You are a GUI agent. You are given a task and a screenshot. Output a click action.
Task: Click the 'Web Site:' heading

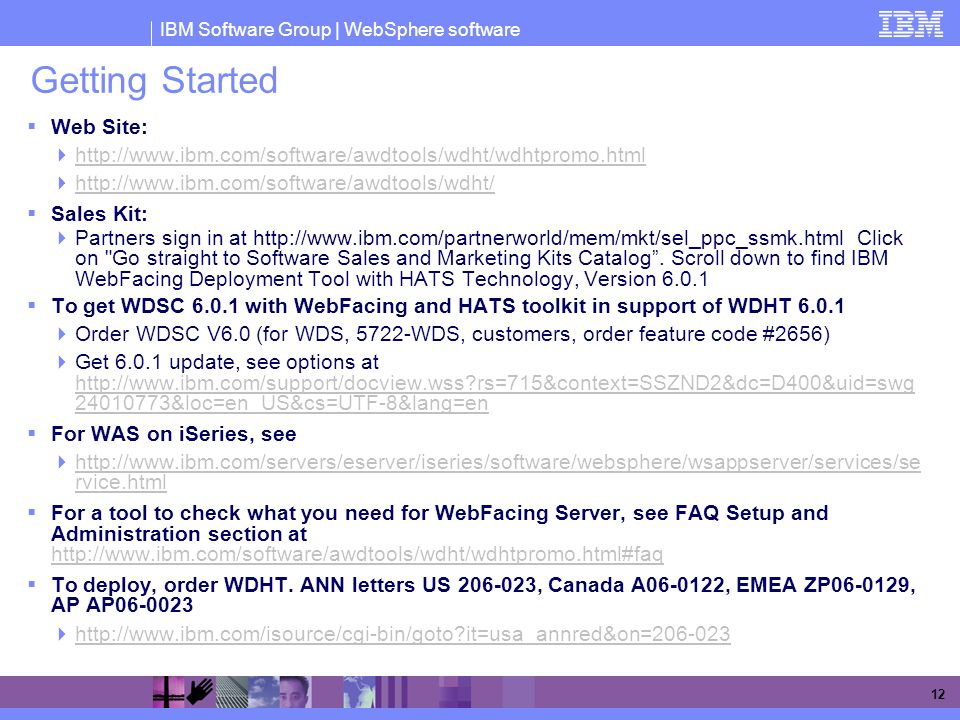tap(99, 127)
